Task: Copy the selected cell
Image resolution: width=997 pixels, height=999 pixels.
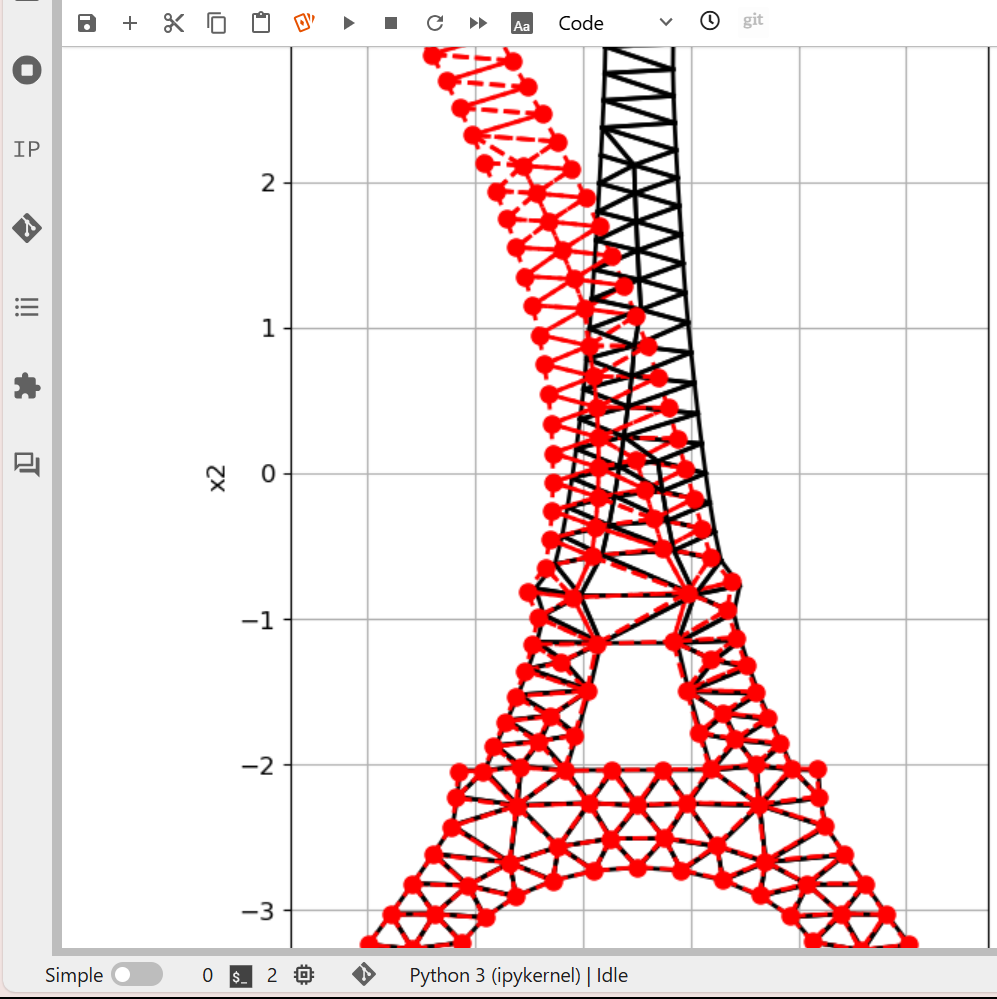Action: (217, 23)
